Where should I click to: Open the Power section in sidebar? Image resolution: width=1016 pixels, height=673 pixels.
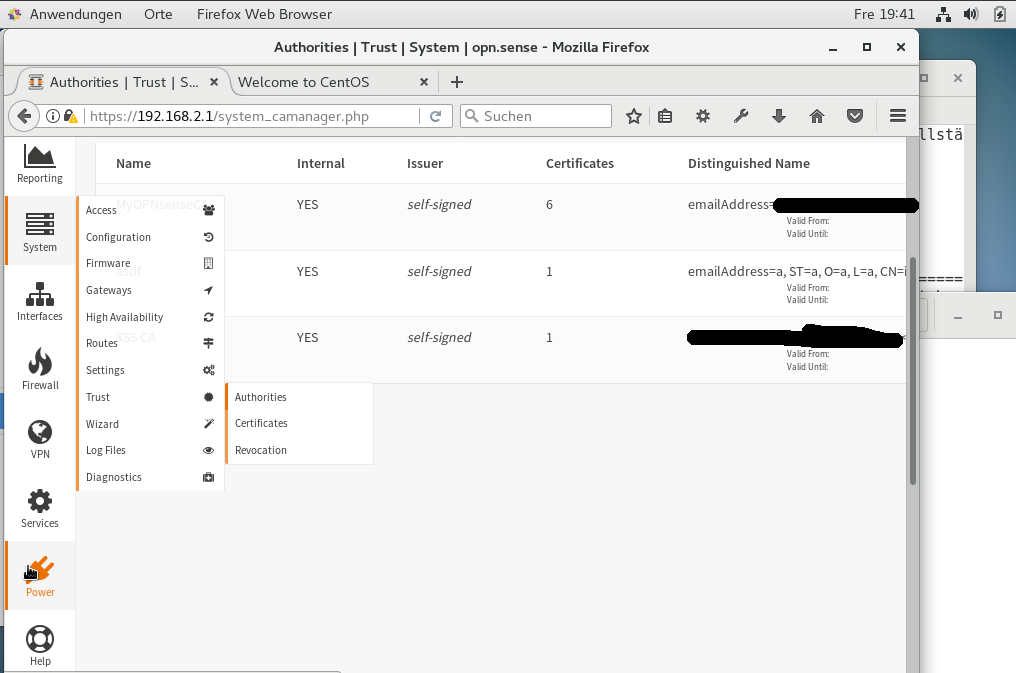[x=40, y=576]
